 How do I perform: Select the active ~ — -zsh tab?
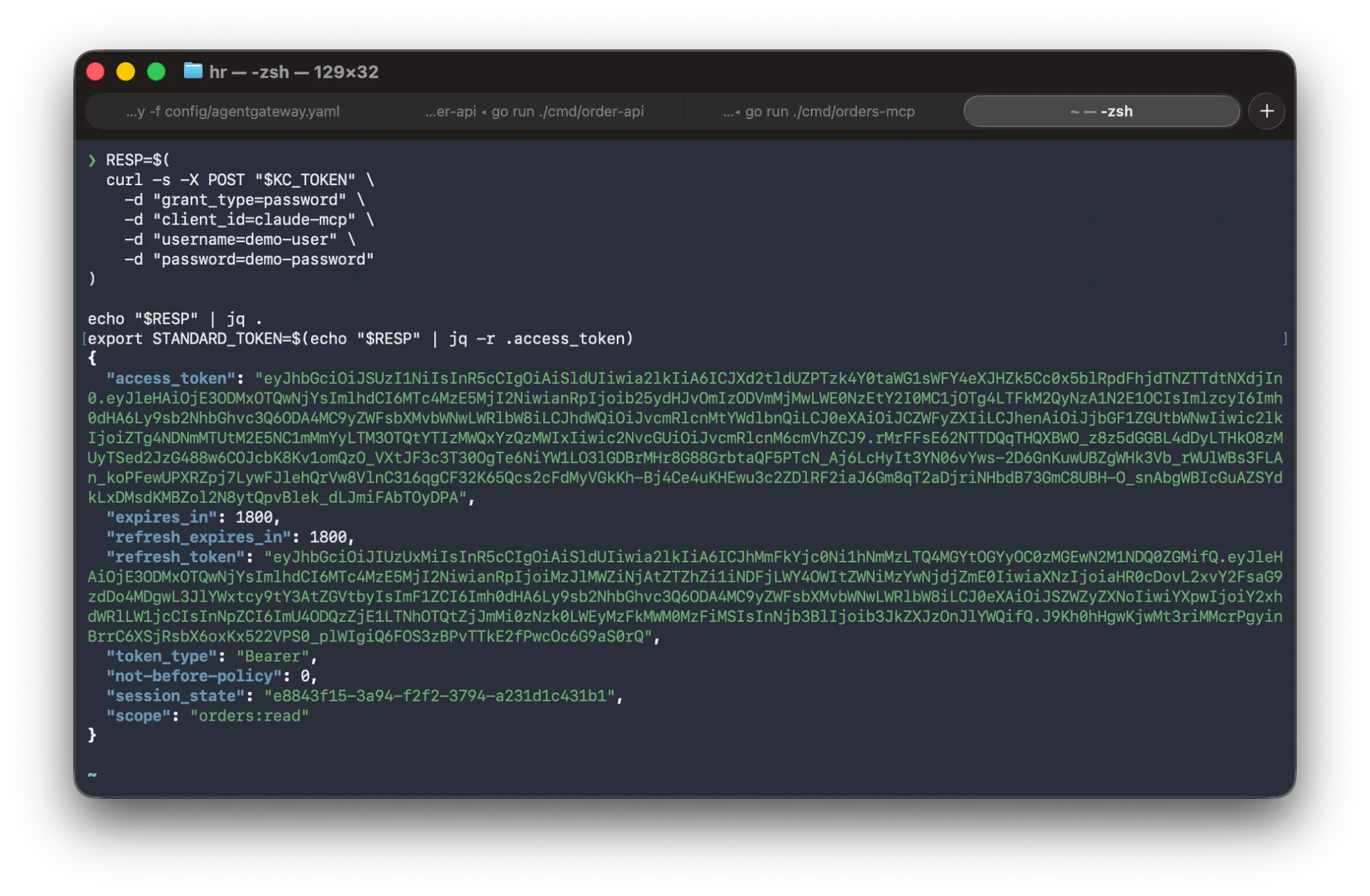coord(1101,111)
